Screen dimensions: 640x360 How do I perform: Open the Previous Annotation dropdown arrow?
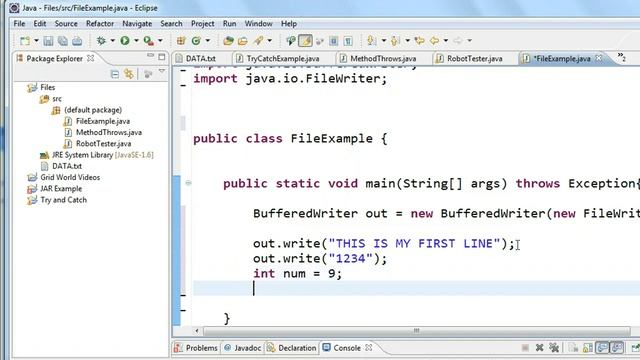(x=407, y=40)
